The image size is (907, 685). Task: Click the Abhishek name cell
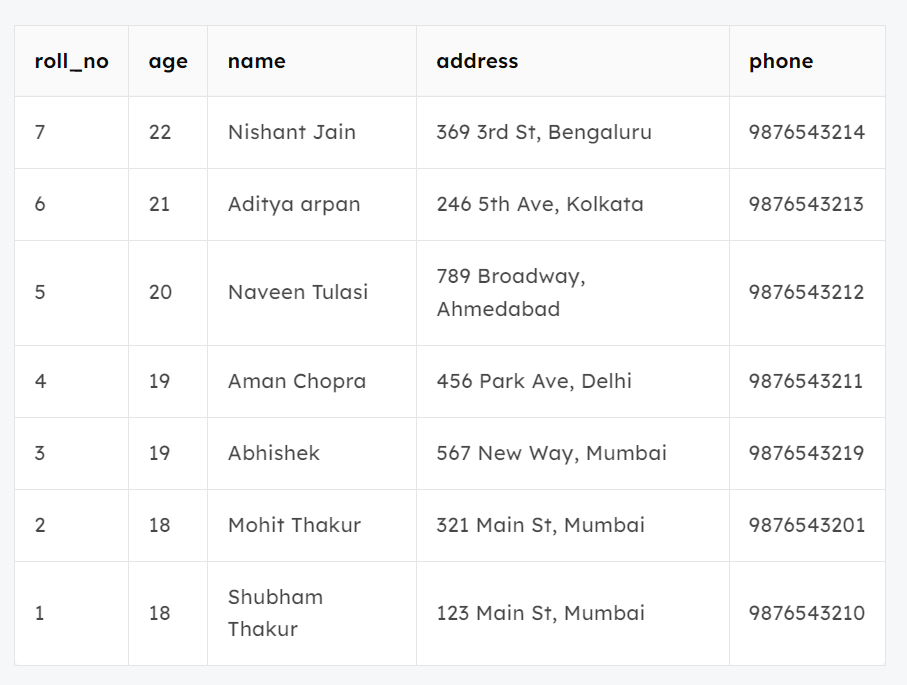[274, 453]
